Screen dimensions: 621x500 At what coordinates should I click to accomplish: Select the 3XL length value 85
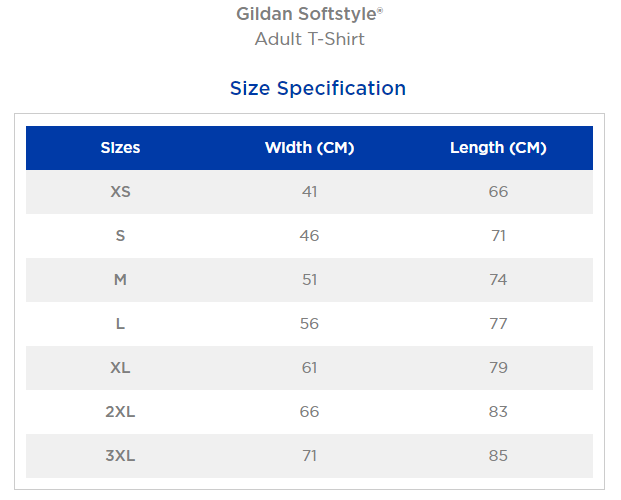coord(498,456)
